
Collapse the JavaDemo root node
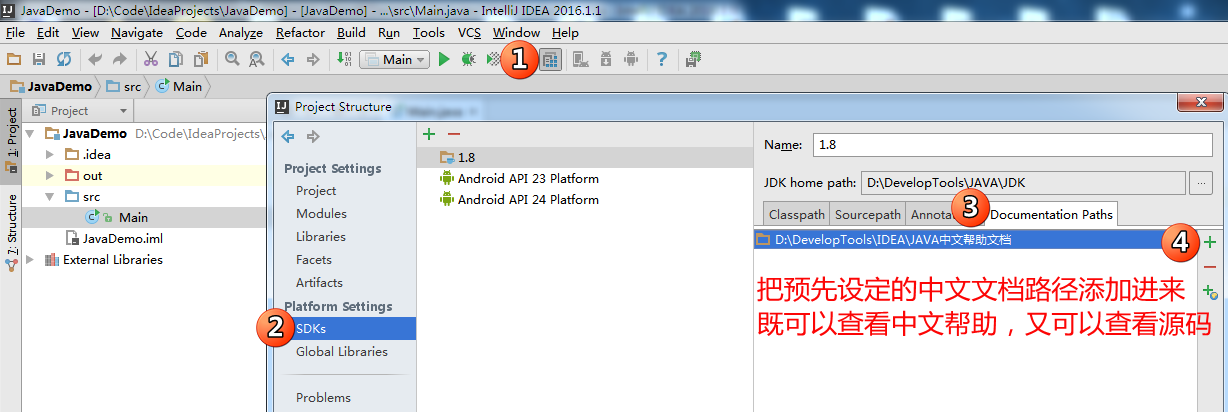[31, 133]
